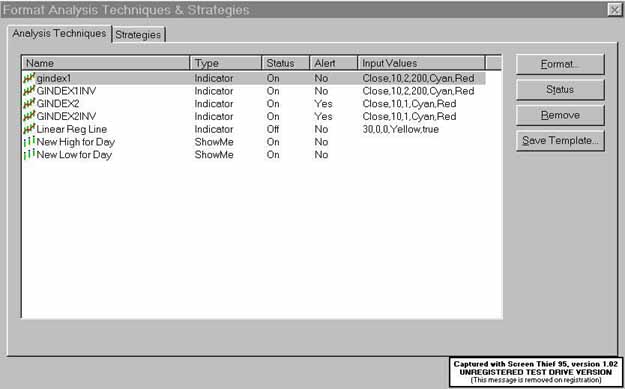
Task: Click the Yes alert value for GINDEX2
Action: coord(323,104)
